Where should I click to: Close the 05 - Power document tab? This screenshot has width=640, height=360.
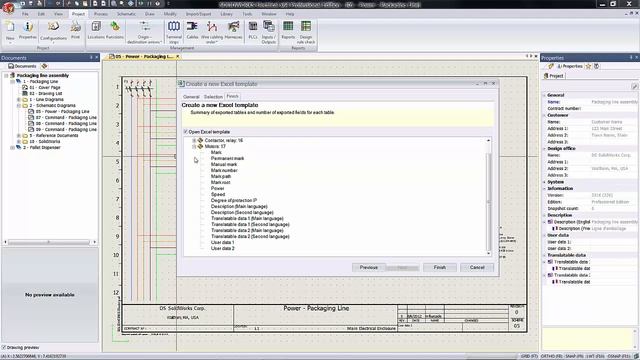pyautogui.click(x=178, y=56)
